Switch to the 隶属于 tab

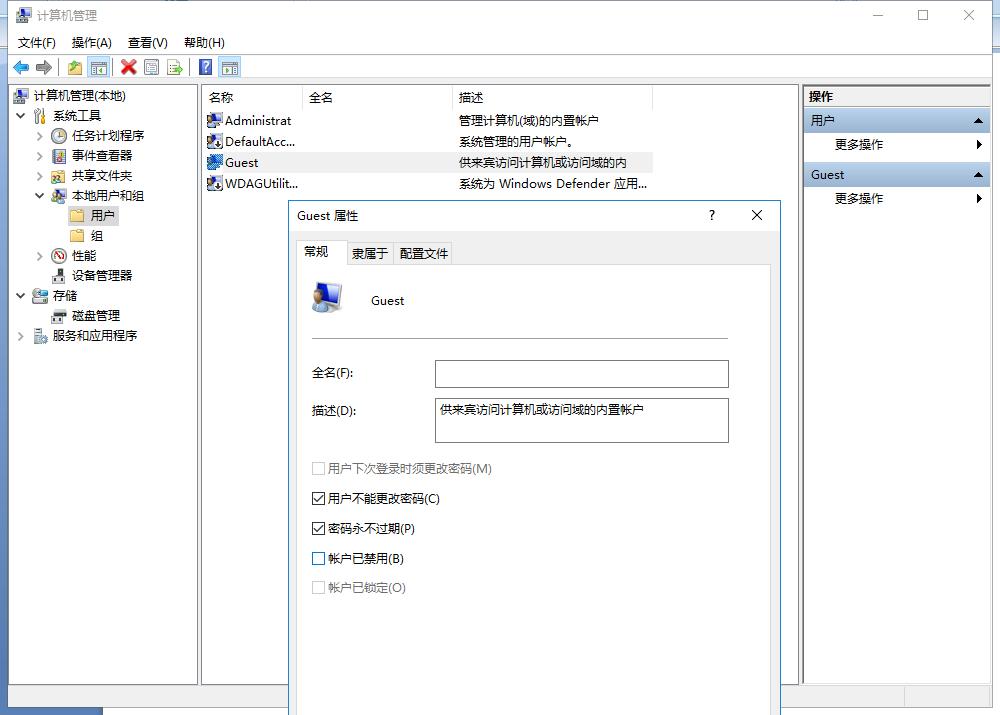(369, 253)
